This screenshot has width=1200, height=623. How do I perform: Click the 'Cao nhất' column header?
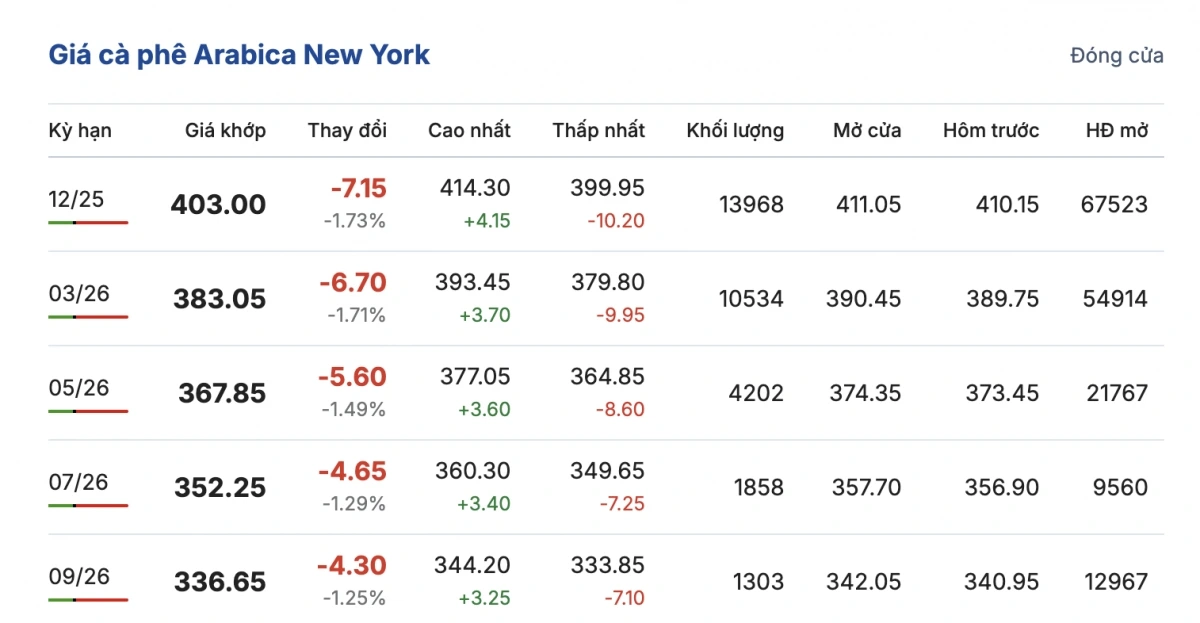pyautogui.click(x=469, y=130)
